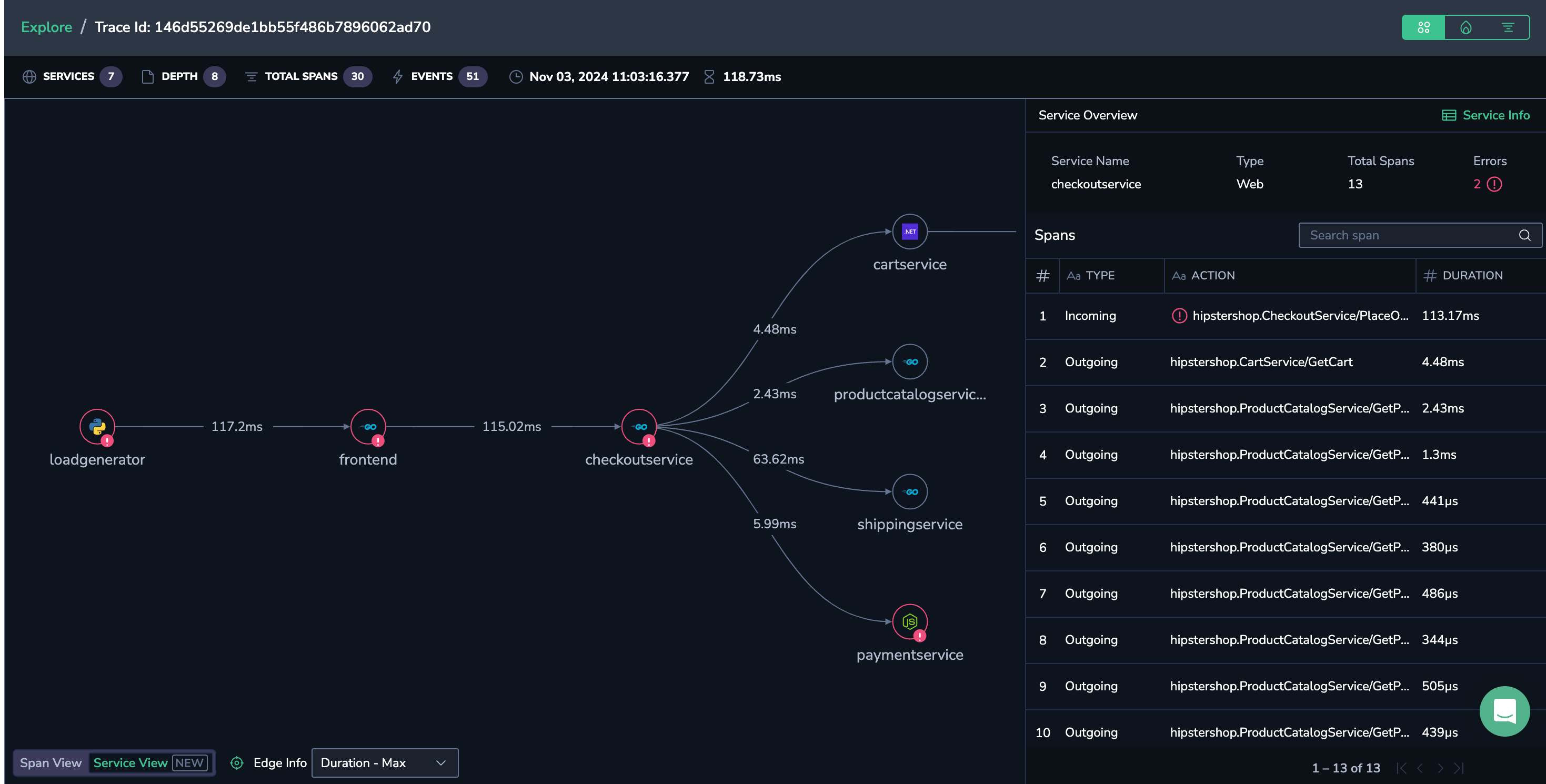The image size is (1546, 784).
Task: Select the cartservice .NET node
Action: pos(910,231)
